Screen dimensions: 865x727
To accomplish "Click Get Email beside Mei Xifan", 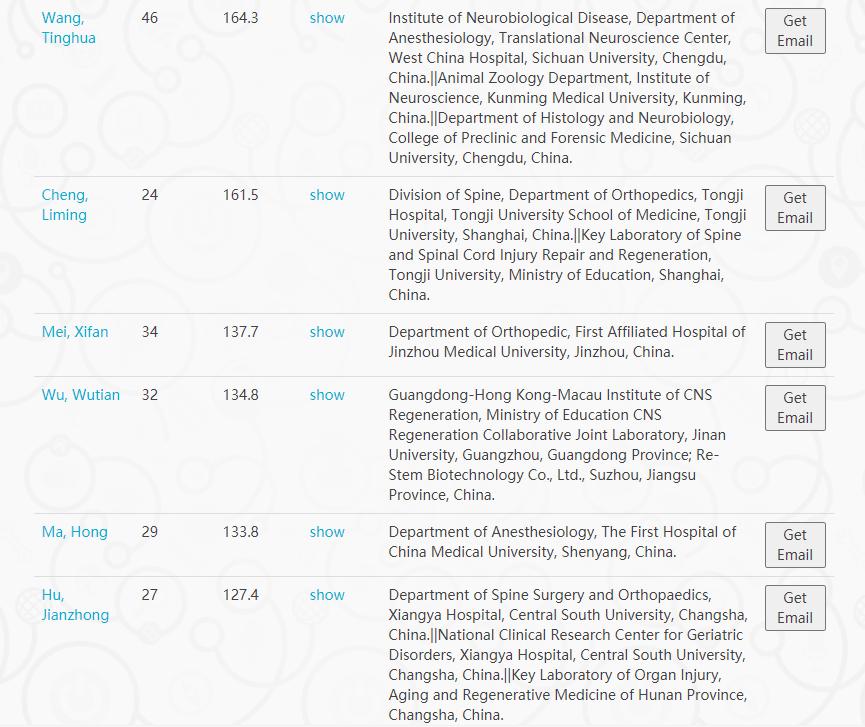I will pos(795,345).
